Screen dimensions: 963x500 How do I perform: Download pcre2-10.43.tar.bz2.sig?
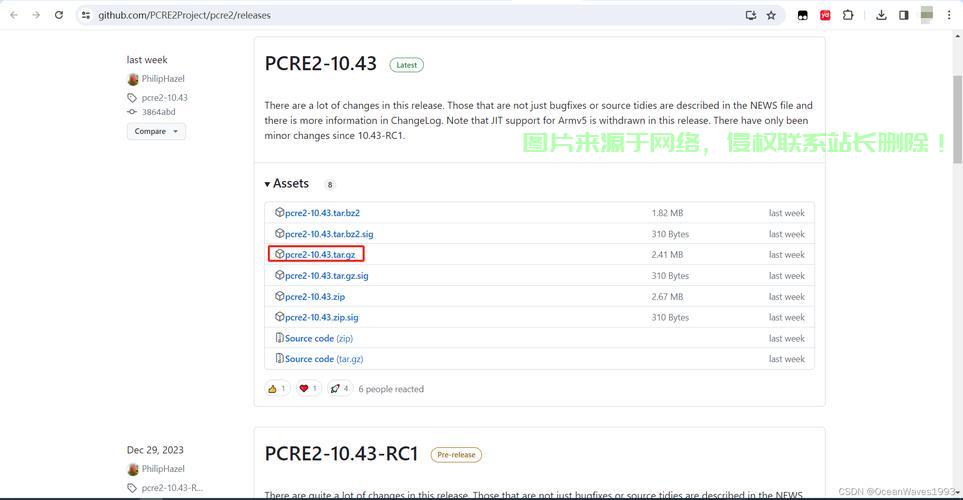[x=329, y=234]
